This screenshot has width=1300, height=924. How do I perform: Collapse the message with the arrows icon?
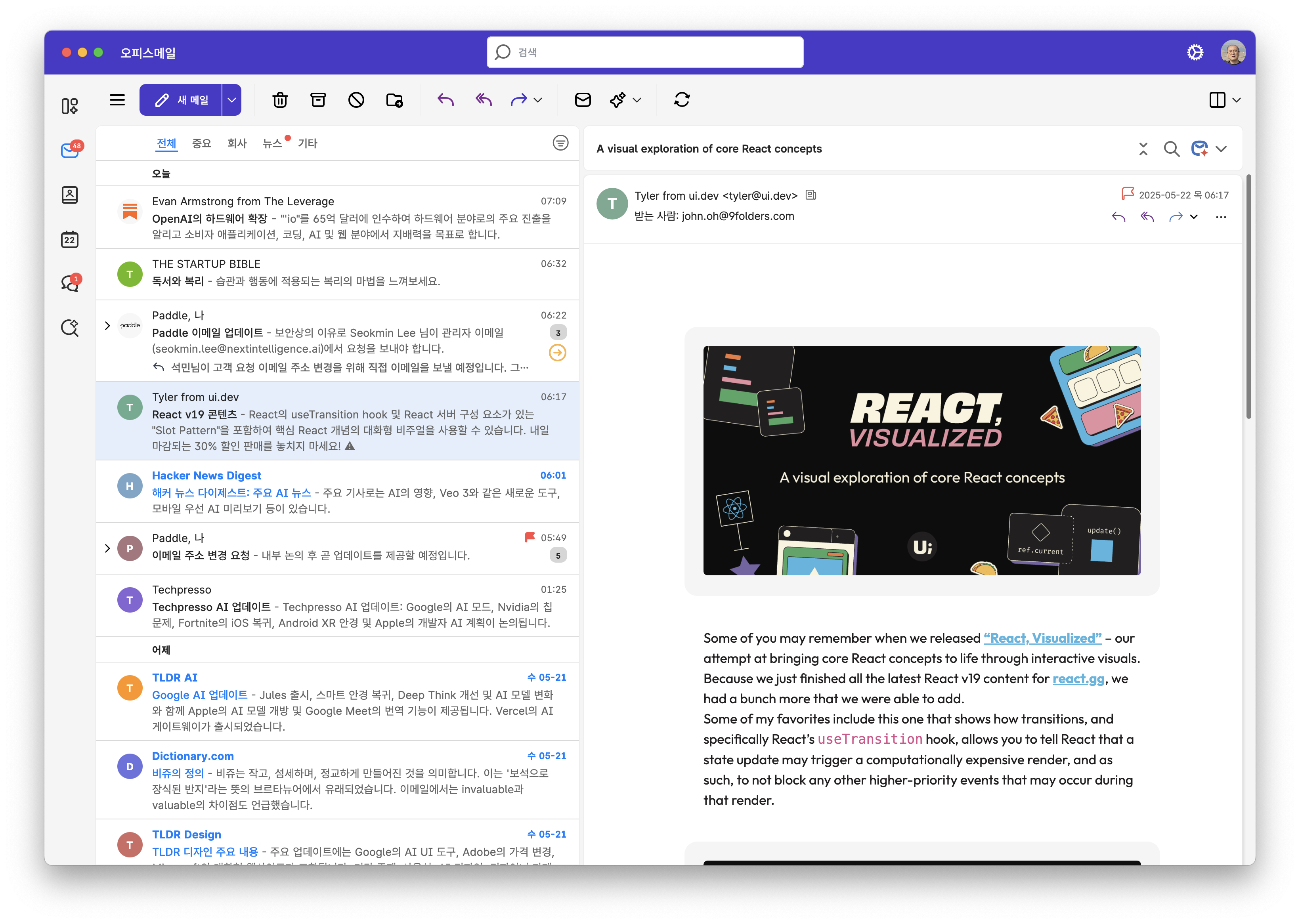click(1143, 149)
